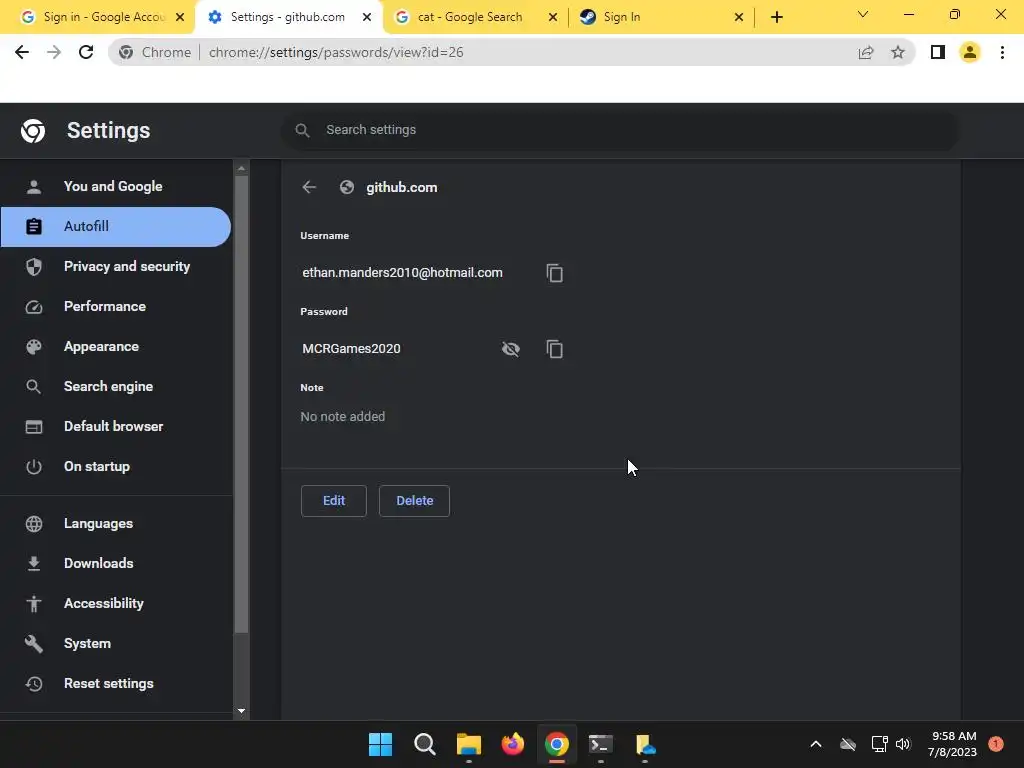The width and height of the screenshot is (1024, 768).
Task: Click the address bar URL
Action: pos(336,52)
